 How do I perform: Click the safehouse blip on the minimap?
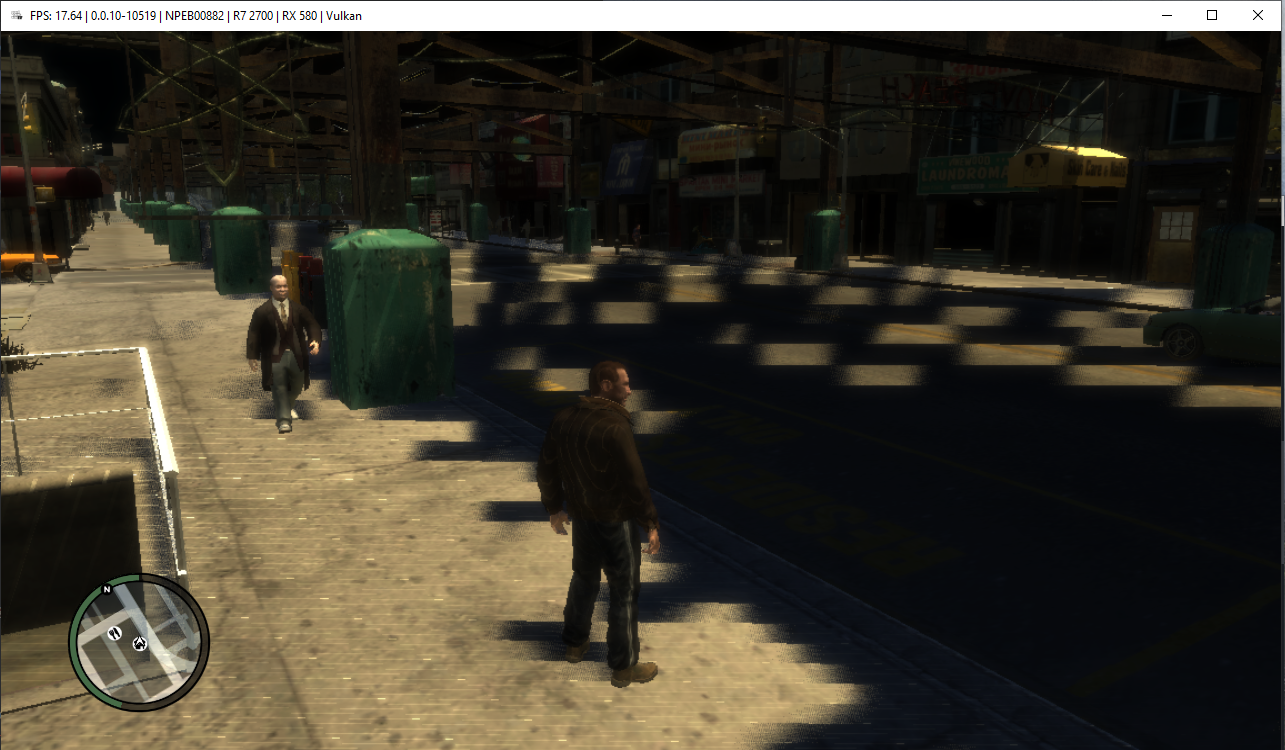point(139,644)
